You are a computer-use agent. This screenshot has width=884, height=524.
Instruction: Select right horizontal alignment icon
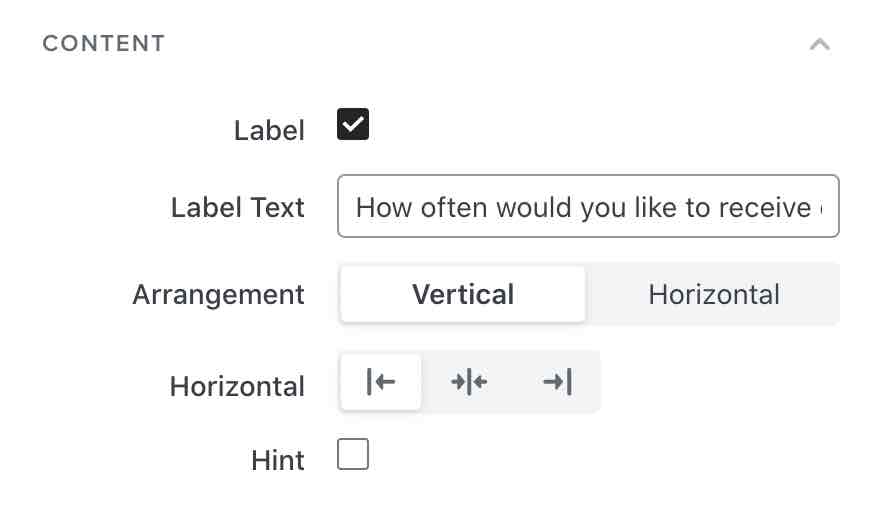[557, 382]
